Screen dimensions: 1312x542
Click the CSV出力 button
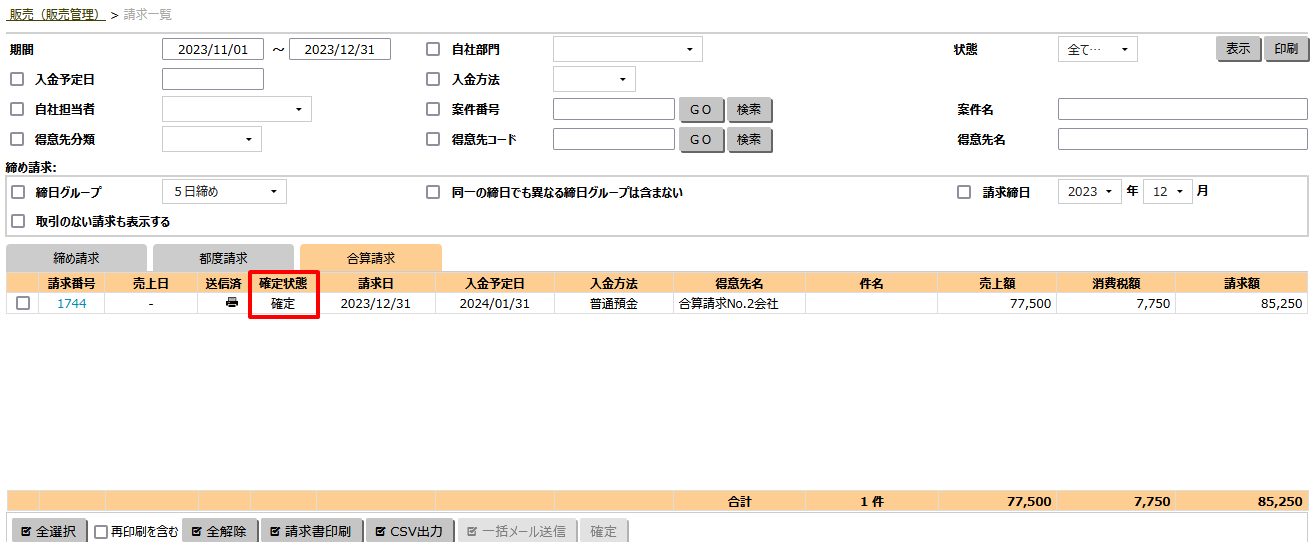pos(409,531)
